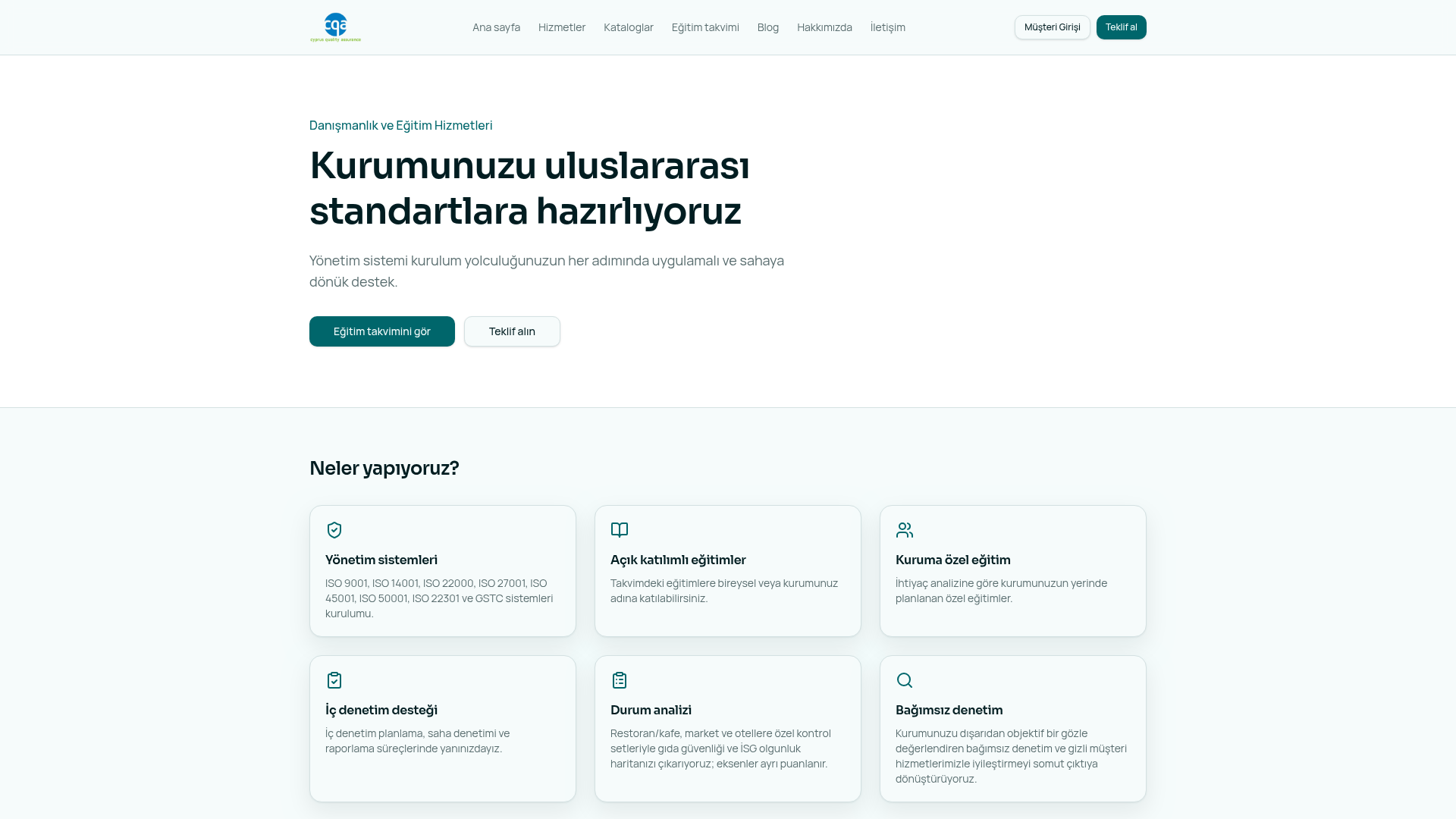The height and width of the screenshot is (819, 1456).
Task: Click the Takvimdeki eğitimlere bireysel description text
Action: [x=724, y=591]
